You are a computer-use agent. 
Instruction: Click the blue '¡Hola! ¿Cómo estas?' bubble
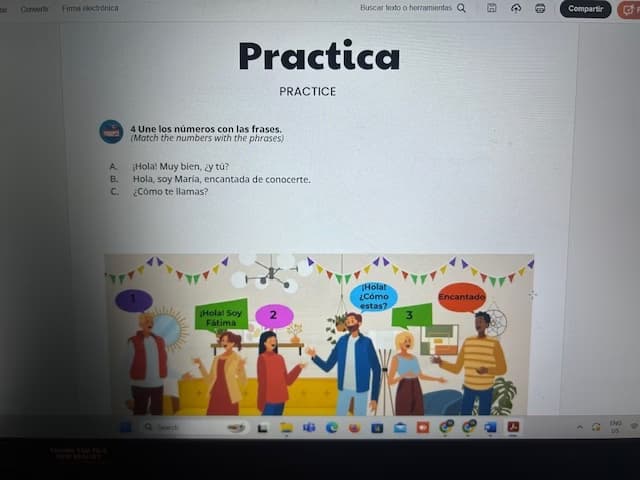(374, 297)
